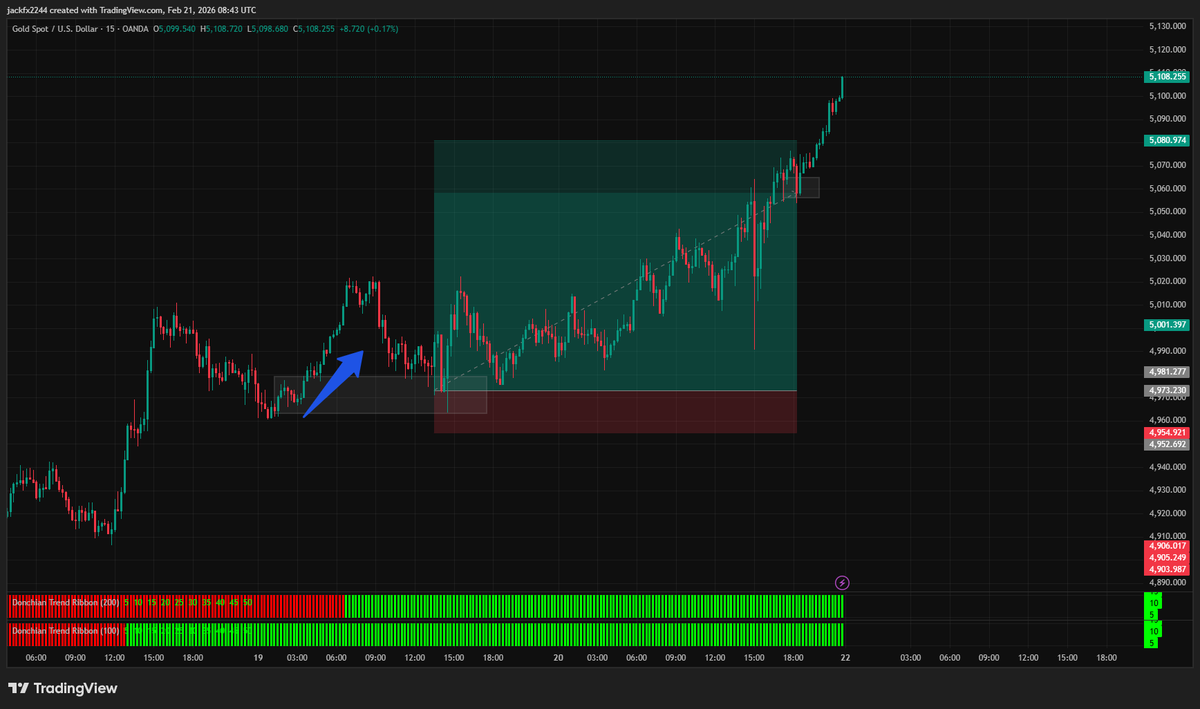The image size is (1200, 709).
Task: Click the 4,910.000 price axis label
Action: coord(1167,536)
